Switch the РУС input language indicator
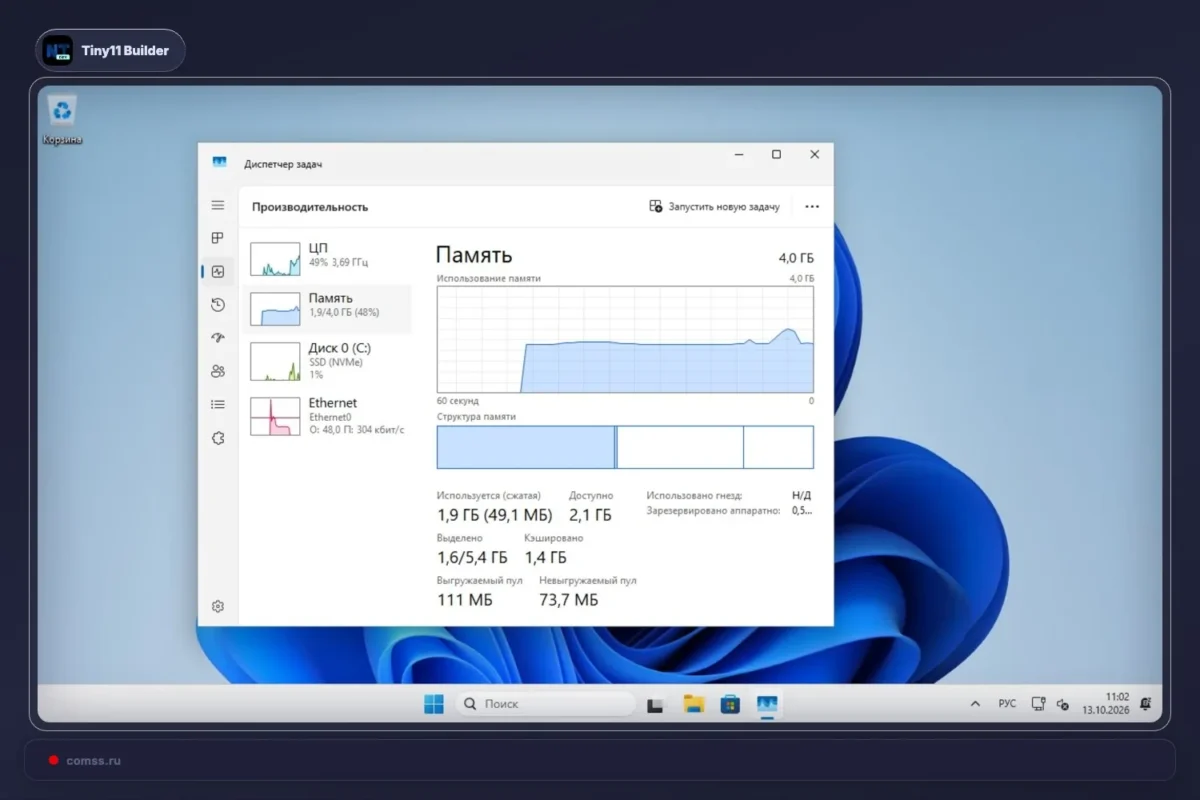This screenshot has height=800, width=1200. click(1007, 704)
